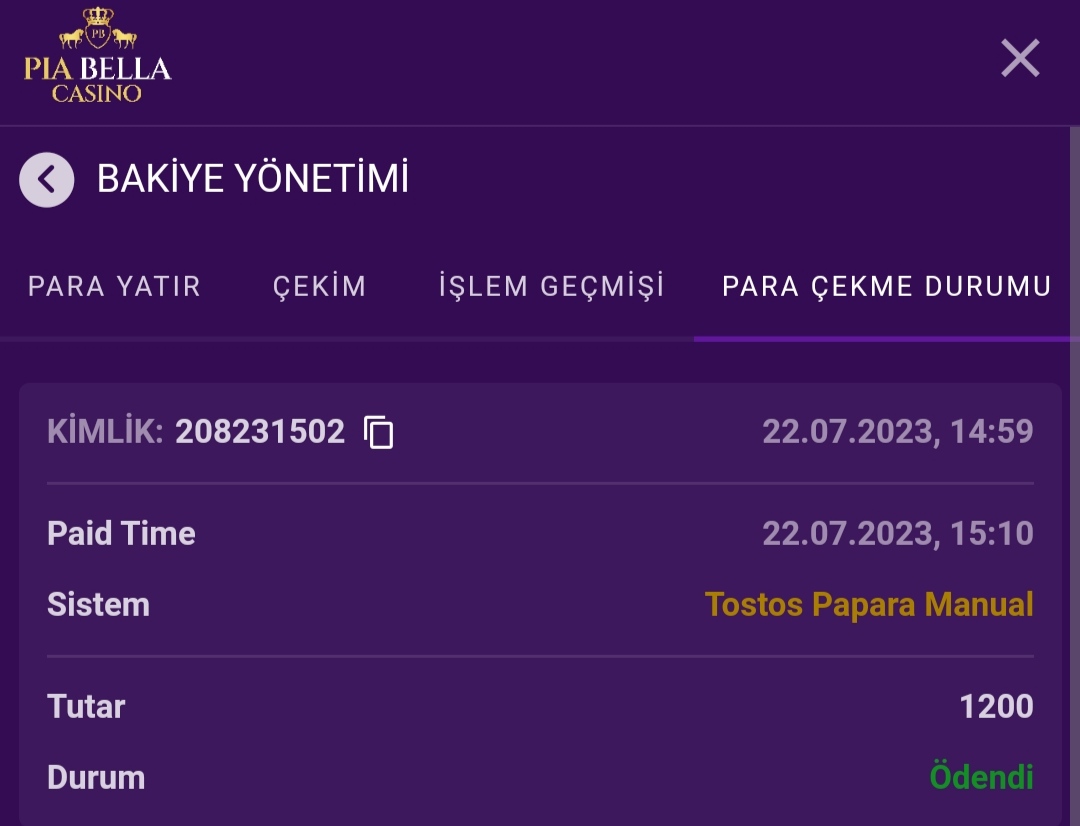Click the BAKİYE YÖNETİMİ heading
This screenshot has width=1080, height=826.
point(253,180)
